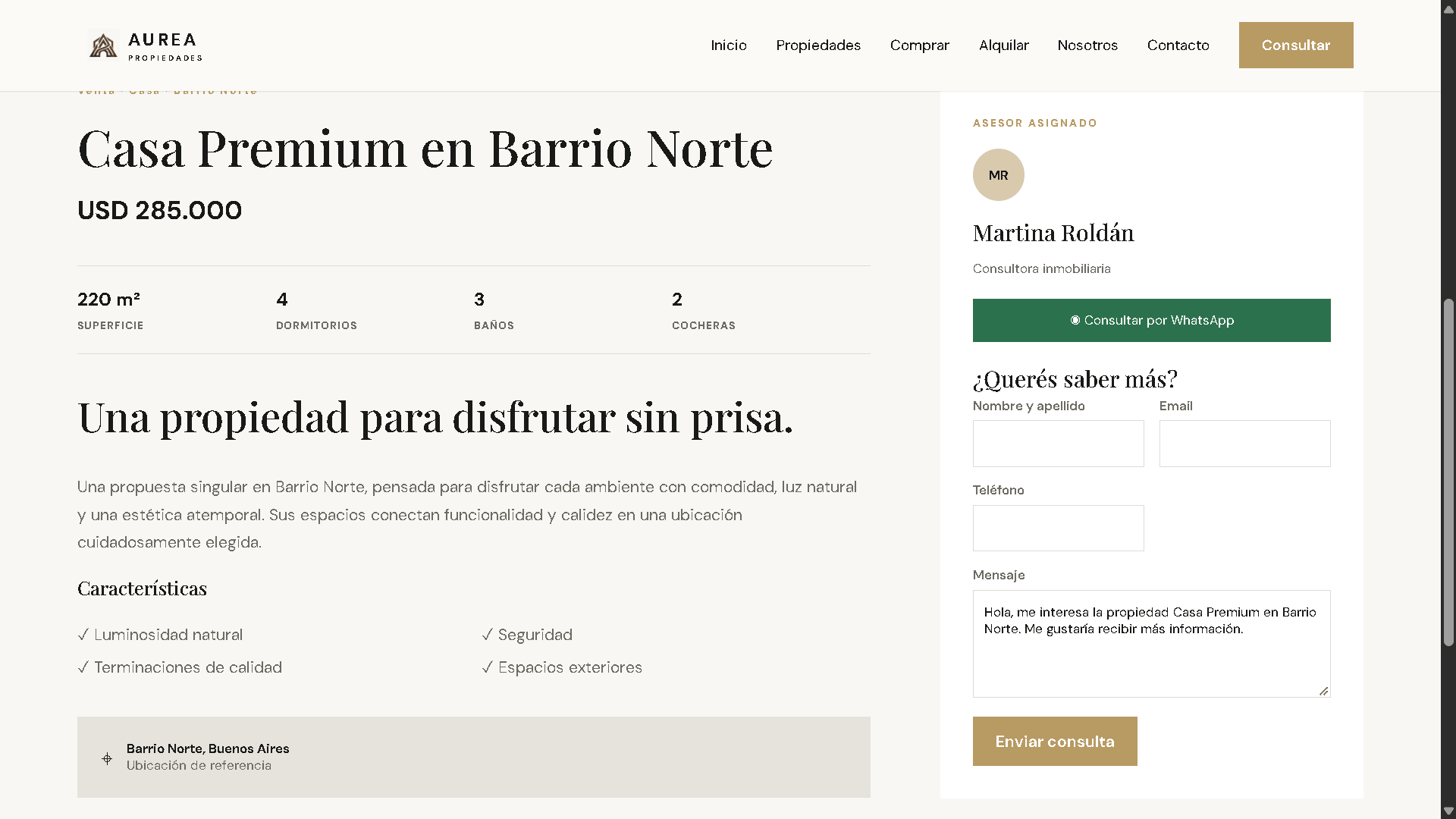Image resolution: width=1456 pixels, height=819 pixels.
Task: Click the Consultora inmobiliaria subtitle
Action: 1041,268
